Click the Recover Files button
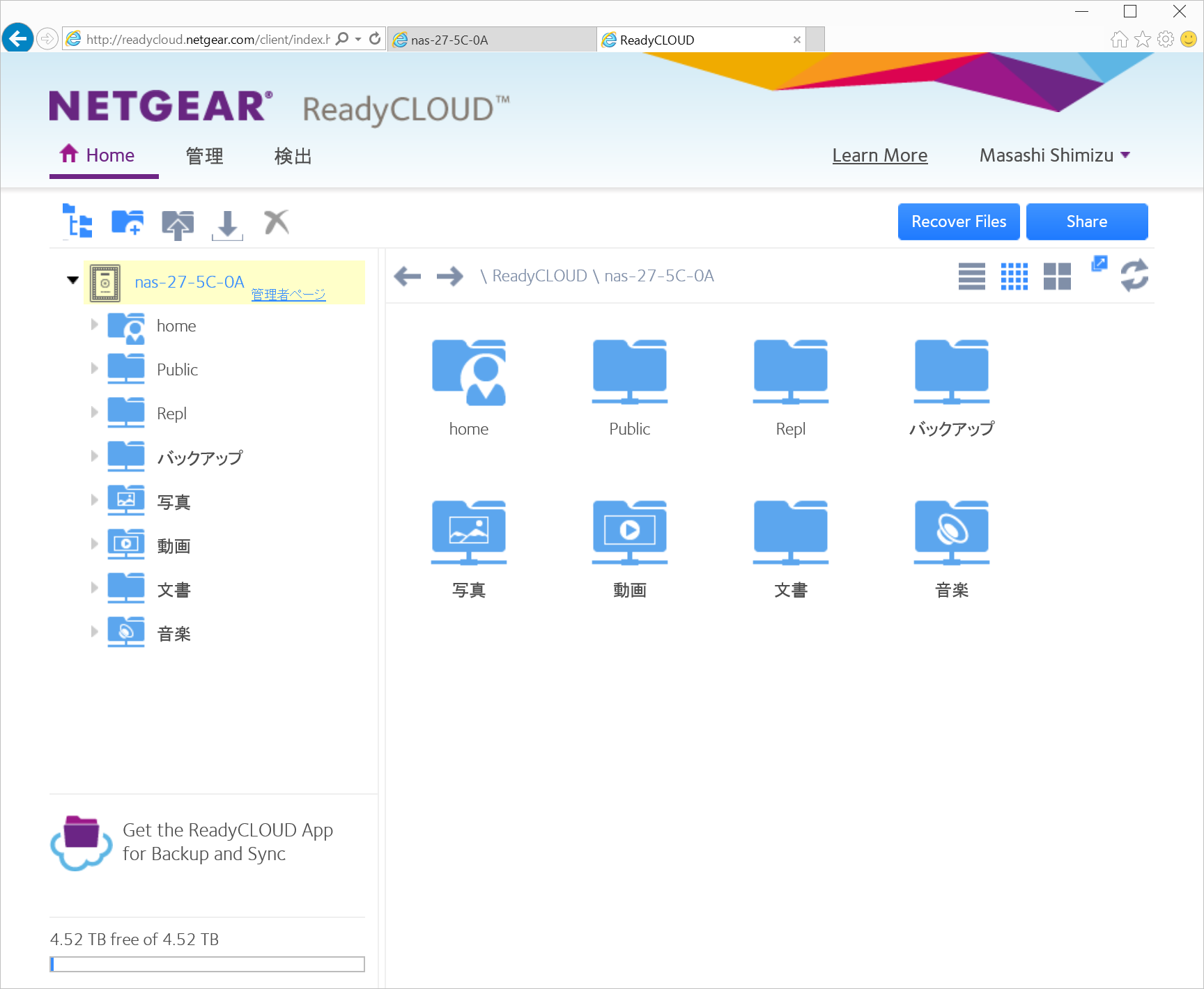 click(x=959, y=221)
